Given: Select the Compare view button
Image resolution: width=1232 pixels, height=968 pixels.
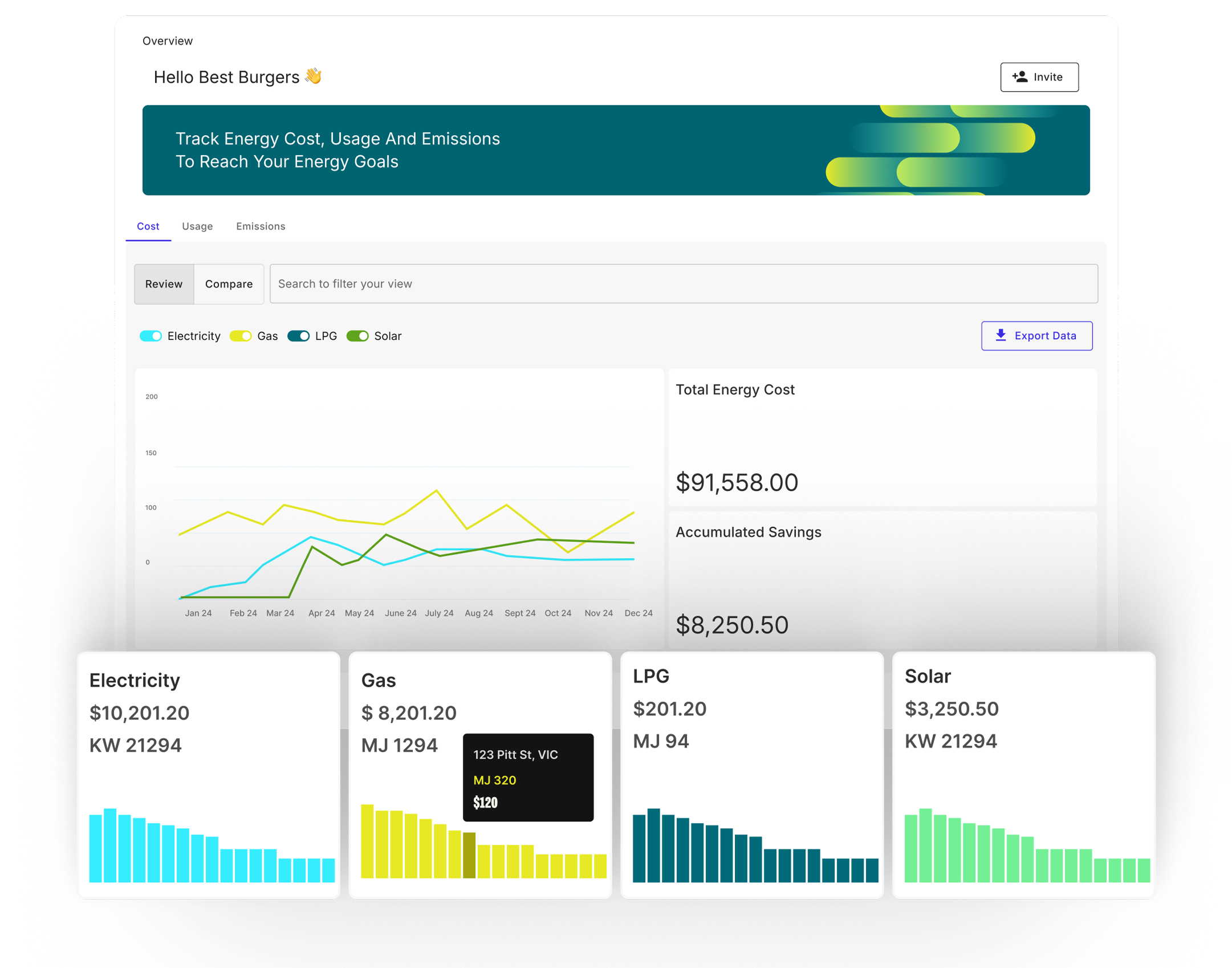Looking at the screenshot, I should click(229, 284).
